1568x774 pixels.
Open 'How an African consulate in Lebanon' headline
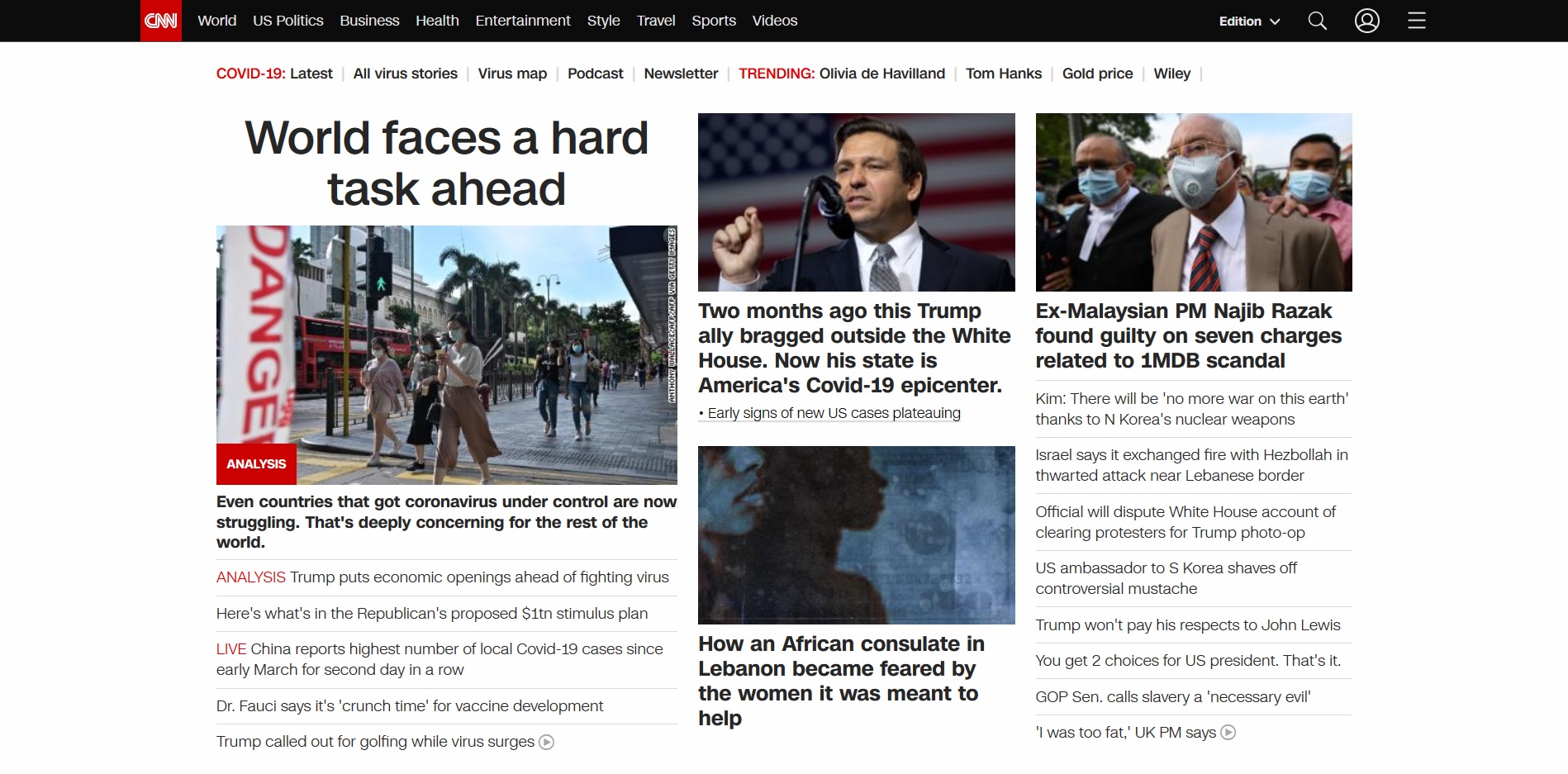[841, 681]
